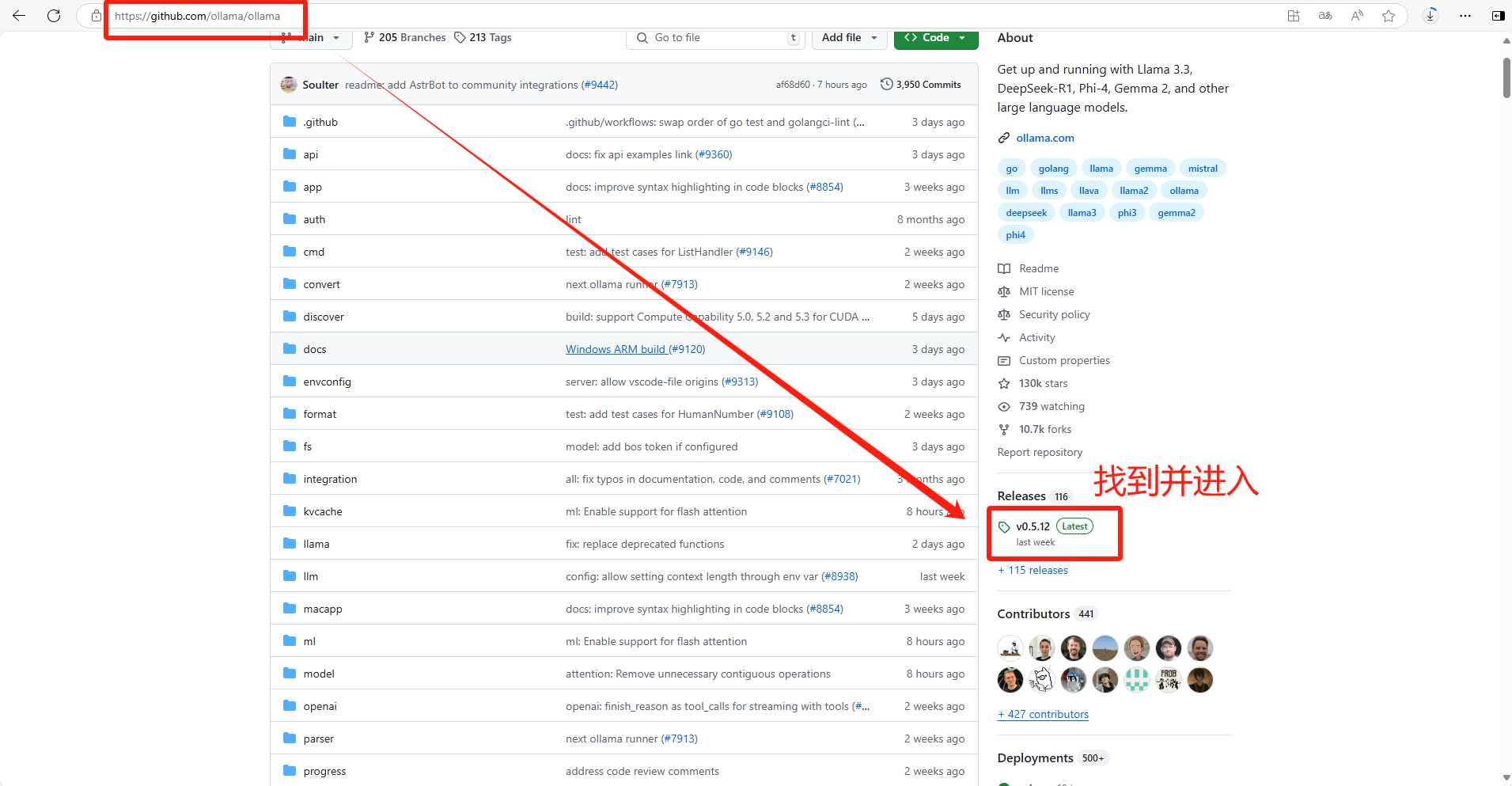1512x786 pixels.
Task: Click the Readme book icon
Action: (1004, 268)
